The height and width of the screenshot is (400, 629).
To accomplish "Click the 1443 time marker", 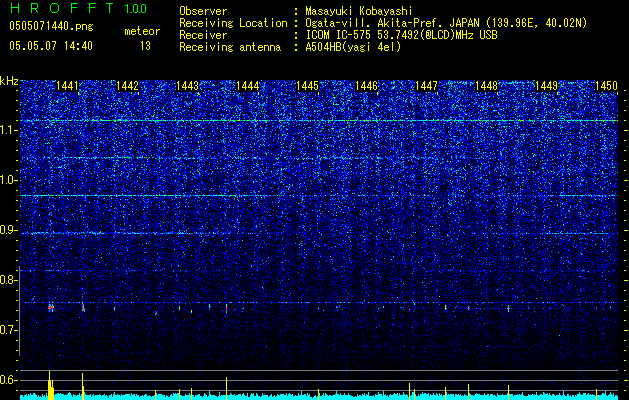I will pyautogui.click(x=187, y=86).
